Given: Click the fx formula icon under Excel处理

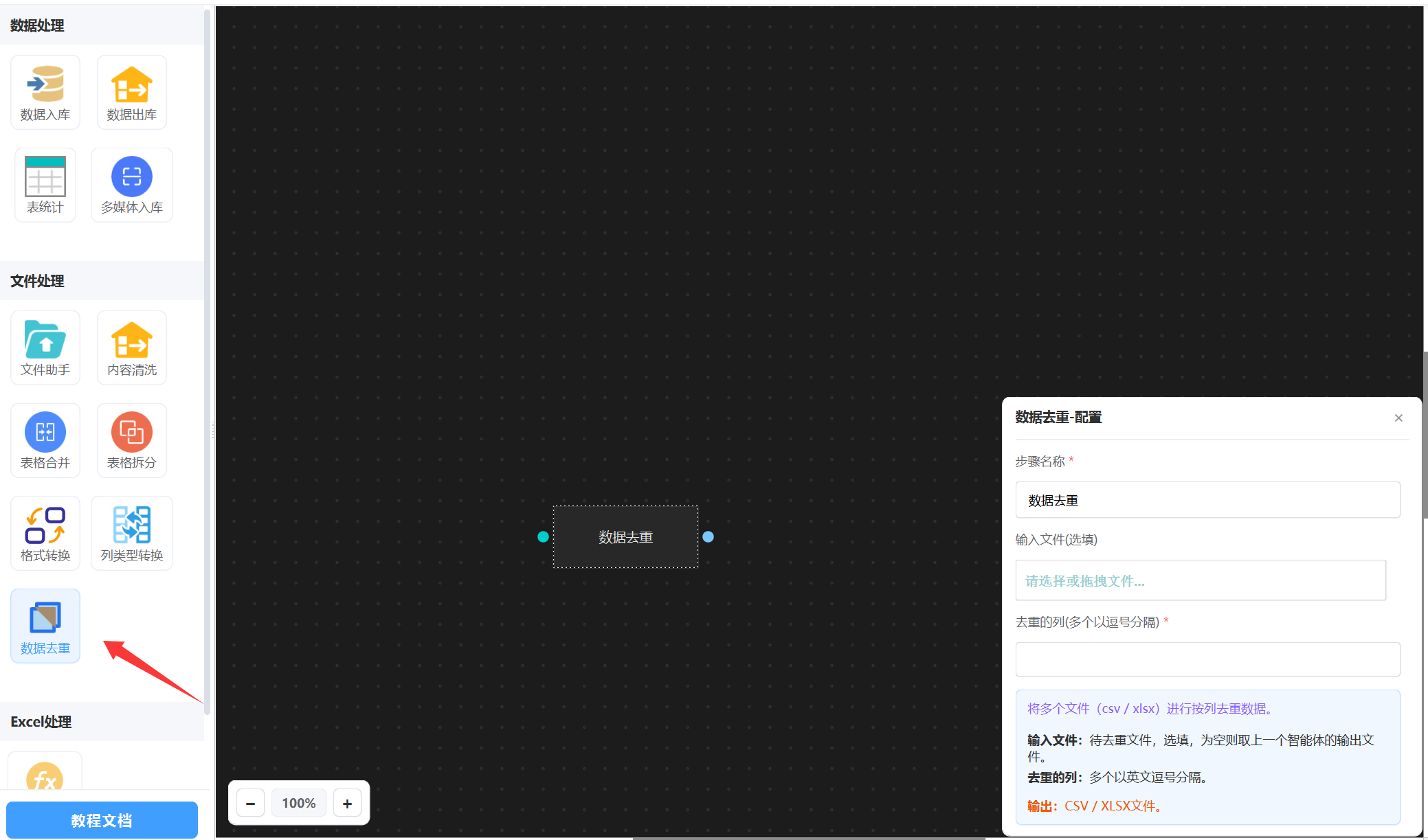Looking at the screenshot, I should (45, 777).
